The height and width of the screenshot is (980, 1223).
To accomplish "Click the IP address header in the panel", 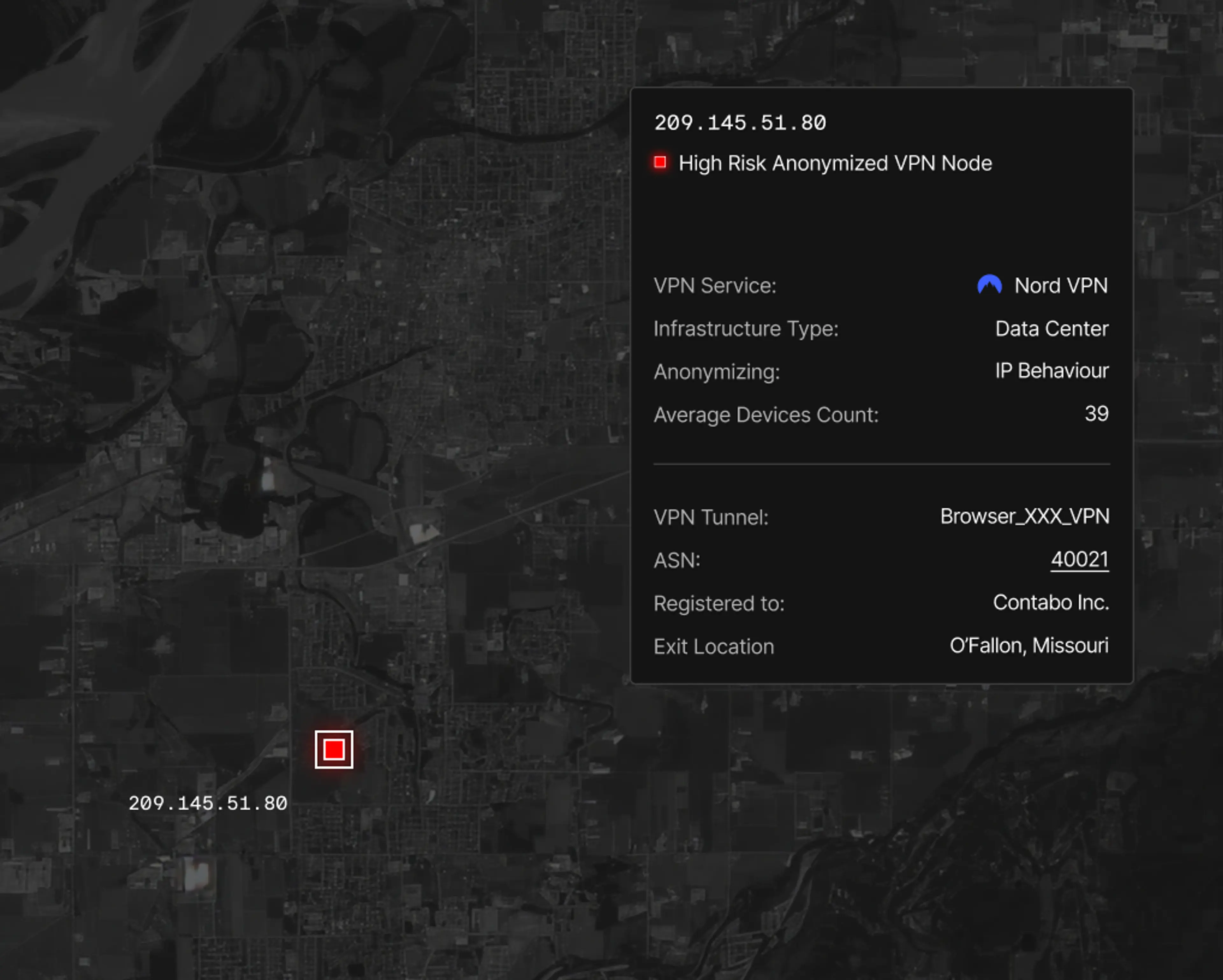I will pyautogui.click(x=740, y=123).
